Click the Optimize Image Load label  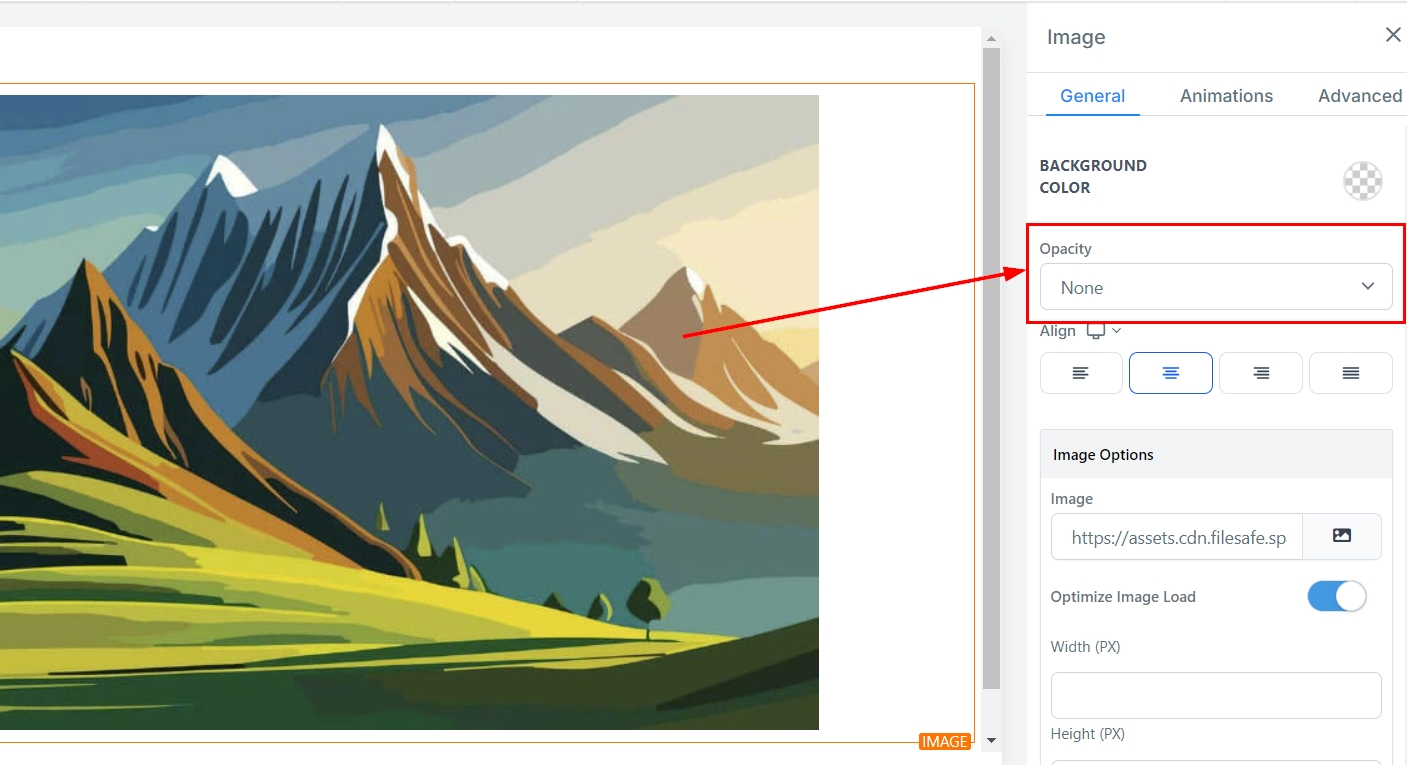1123,597
